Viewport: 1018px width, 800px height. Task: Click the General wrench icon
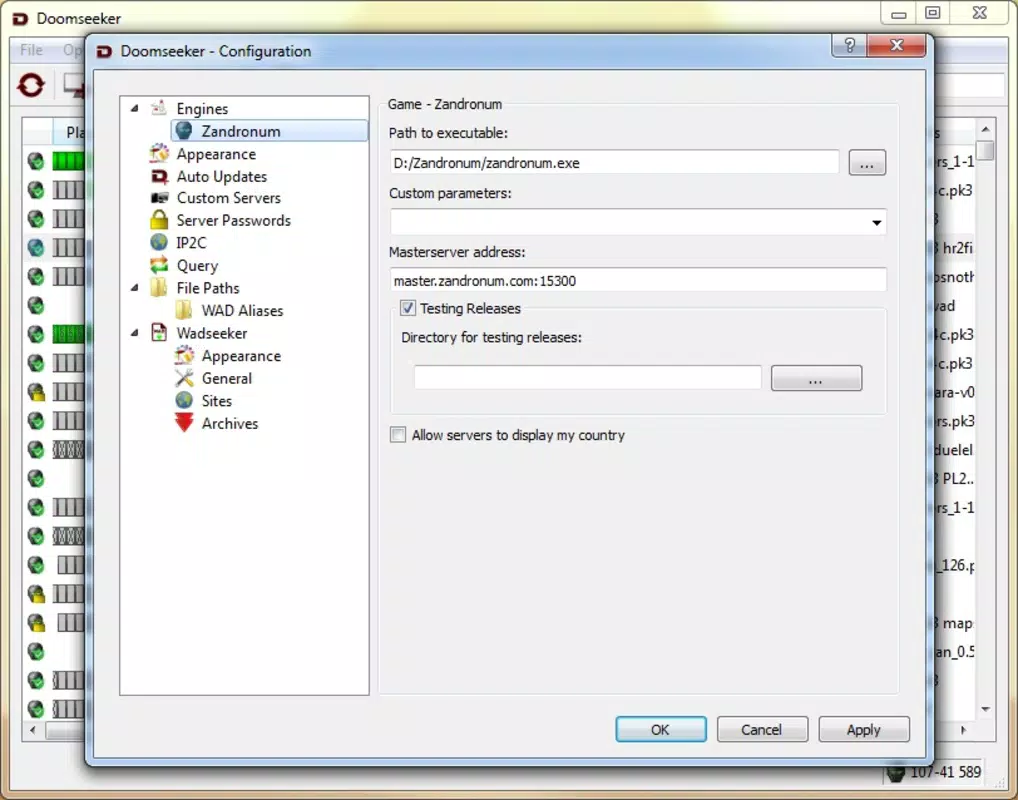point(184,377)
